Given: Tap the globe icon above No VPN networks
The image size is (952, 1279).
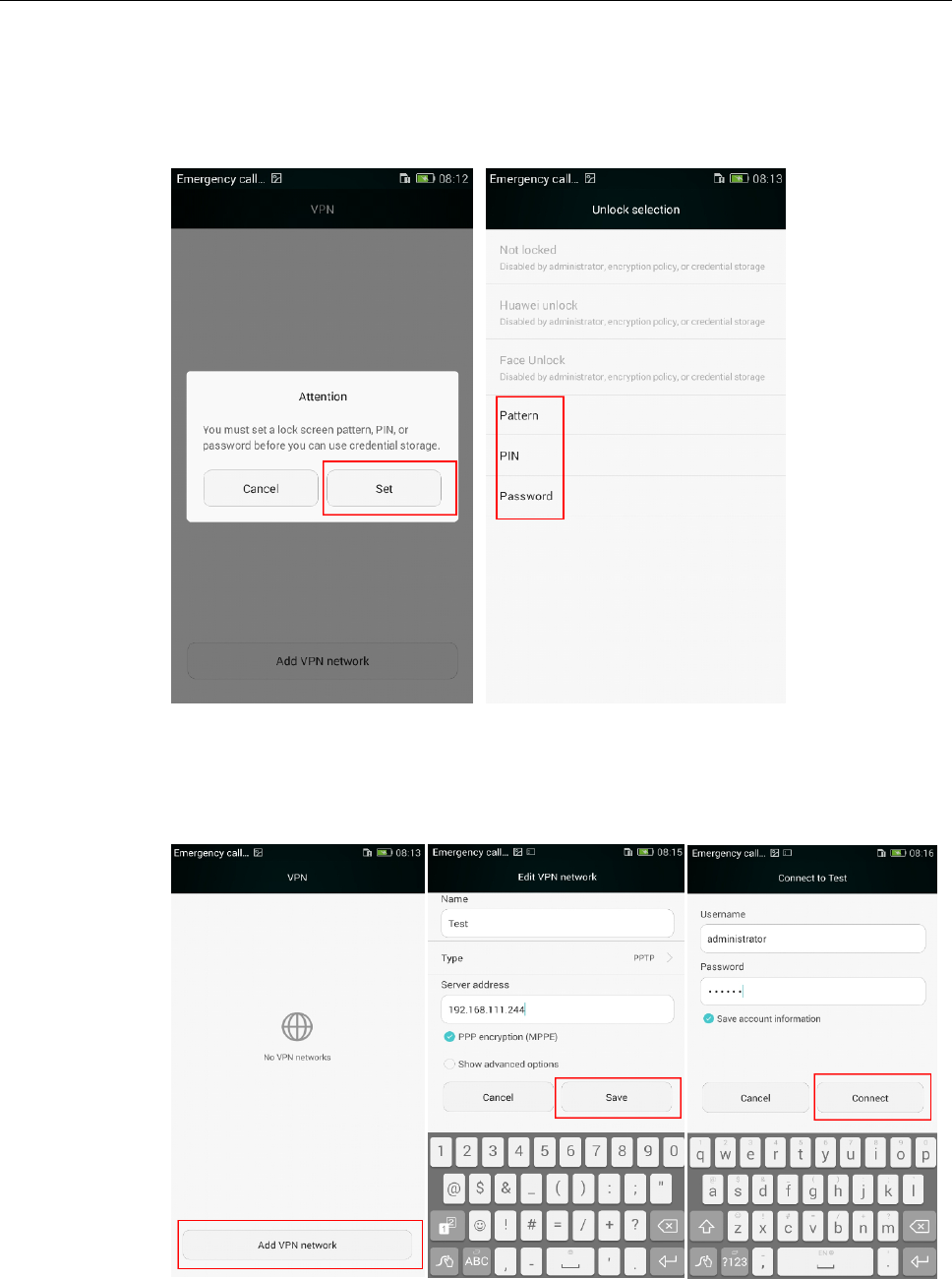Looking at the screenshot, I should click(x=297, y=1027).
